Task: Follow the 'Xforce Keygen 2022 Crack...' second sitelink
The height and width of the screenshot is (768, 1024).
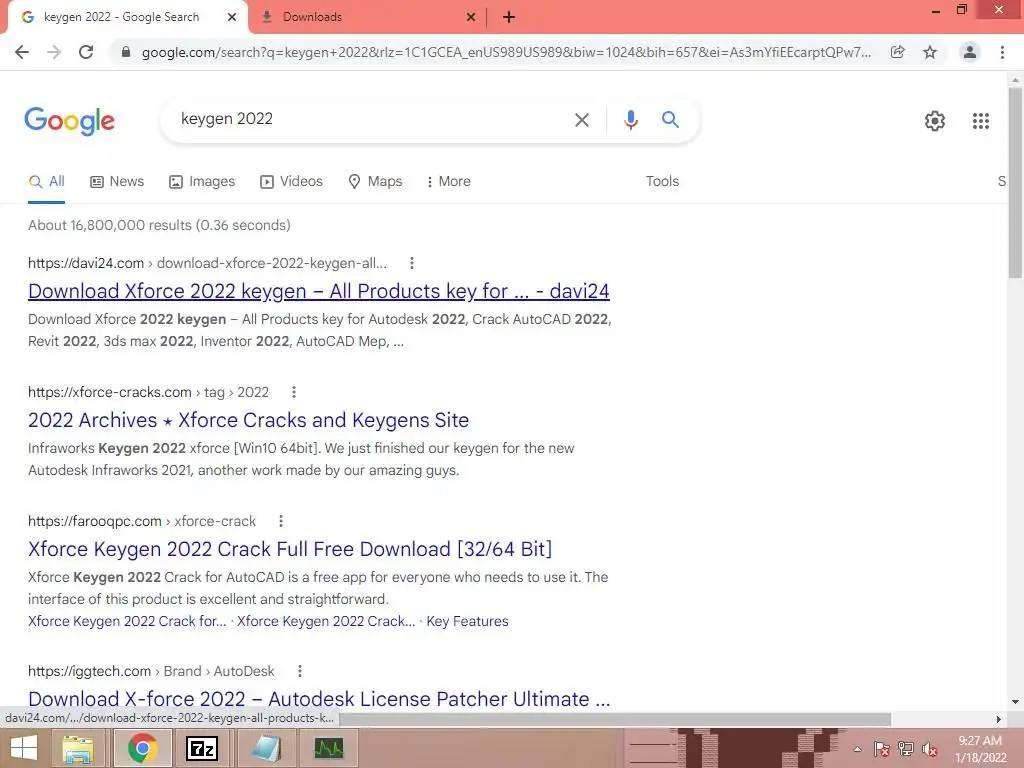Action: 326,621
